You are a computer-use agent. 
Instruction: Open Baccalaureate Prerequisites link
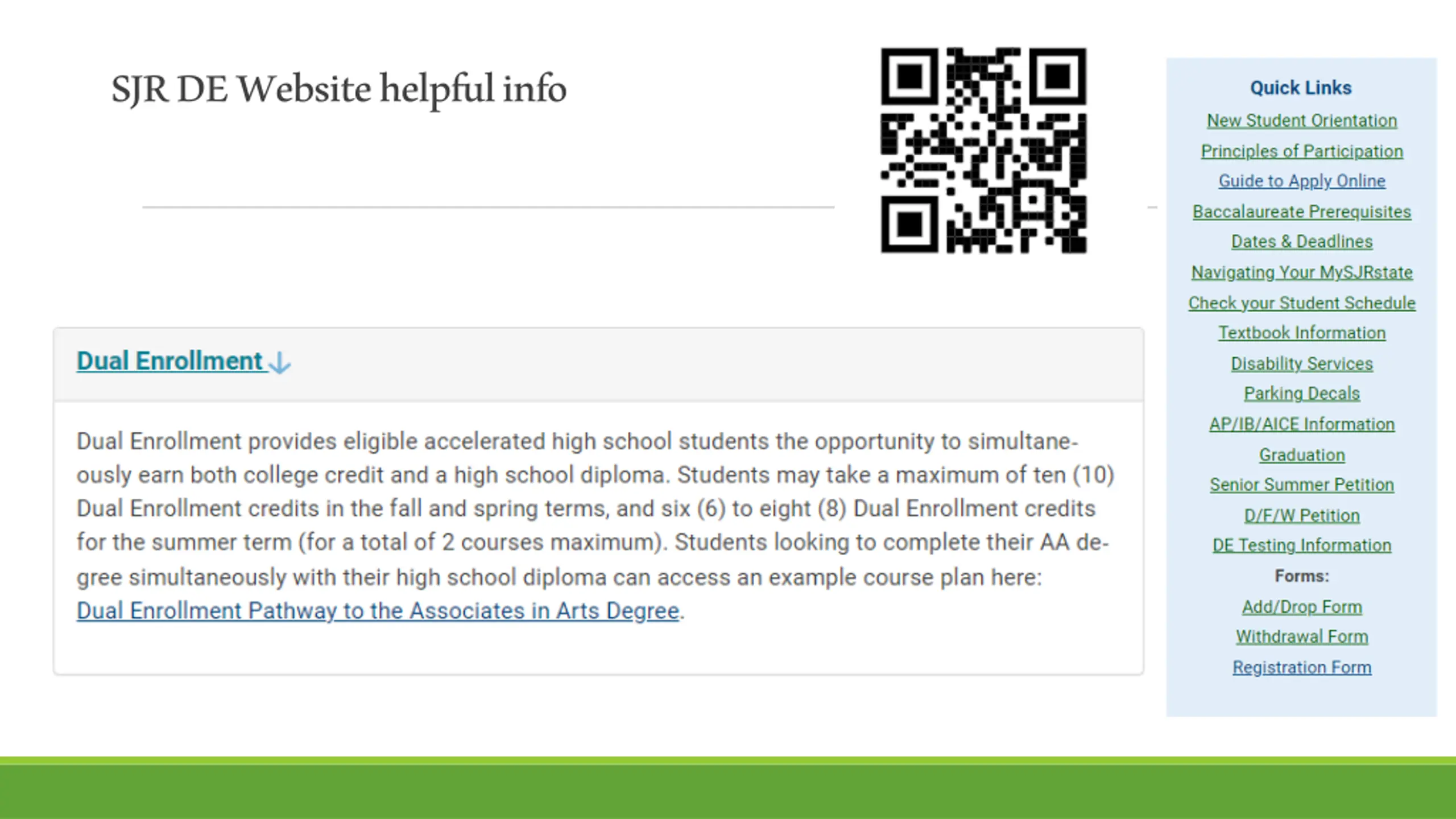(x=1302, y=212)
